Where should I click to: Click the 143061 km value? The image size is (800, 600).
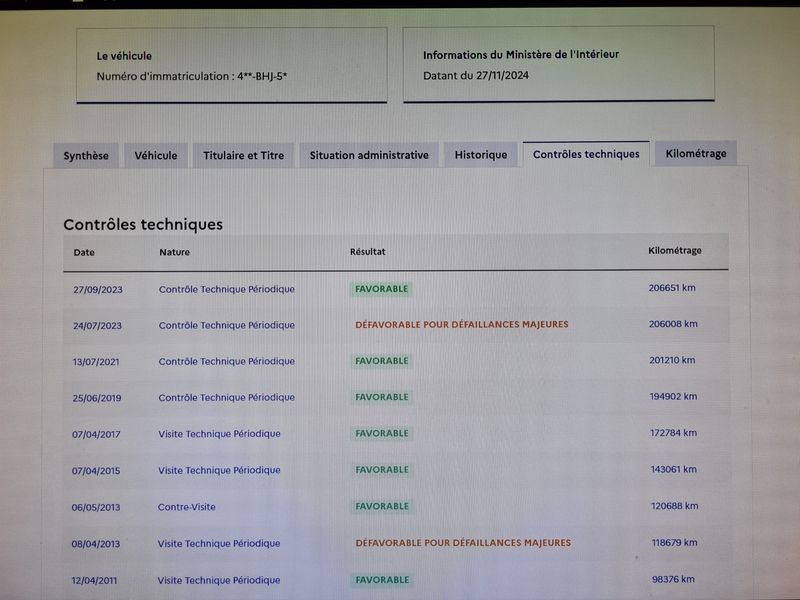coord(673,469)
